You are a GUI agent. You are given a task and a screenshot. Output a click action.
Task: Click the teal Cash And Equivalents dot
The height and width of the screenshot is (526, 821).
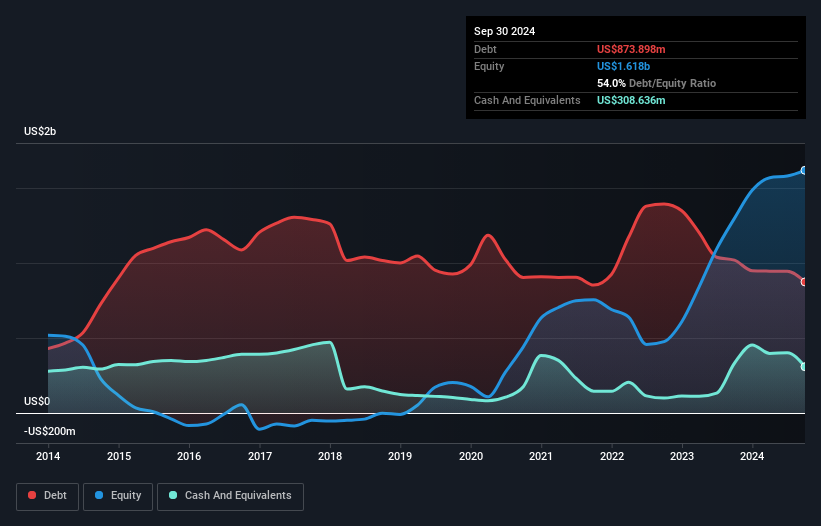coord(173,495)
